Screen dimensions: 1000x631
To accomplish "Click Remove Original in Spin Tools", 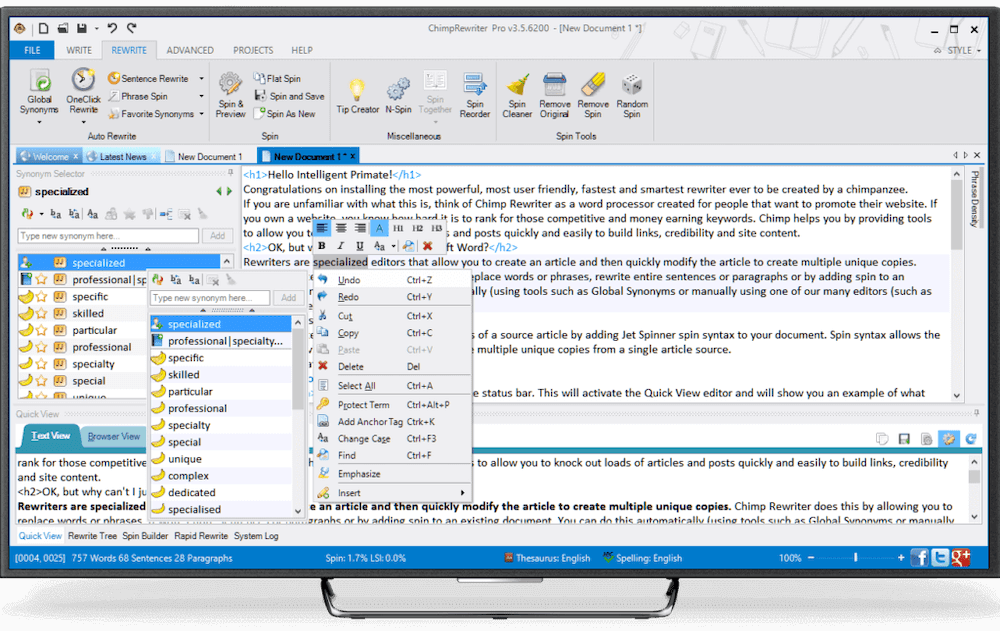I will (554, 95).
